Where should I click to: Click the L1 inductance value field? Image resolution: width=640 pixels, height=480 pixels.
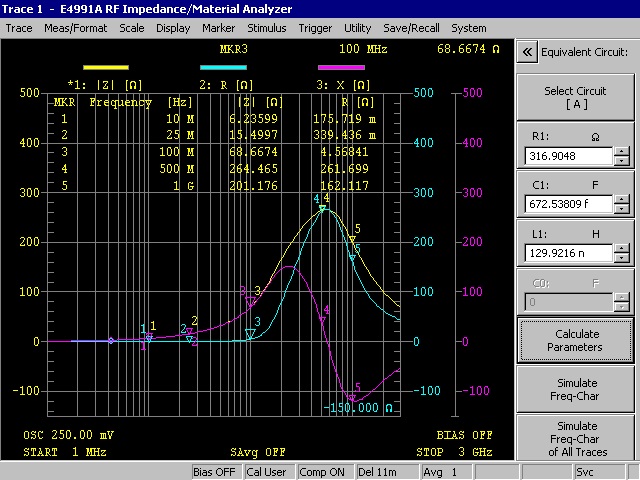[568, 252]
